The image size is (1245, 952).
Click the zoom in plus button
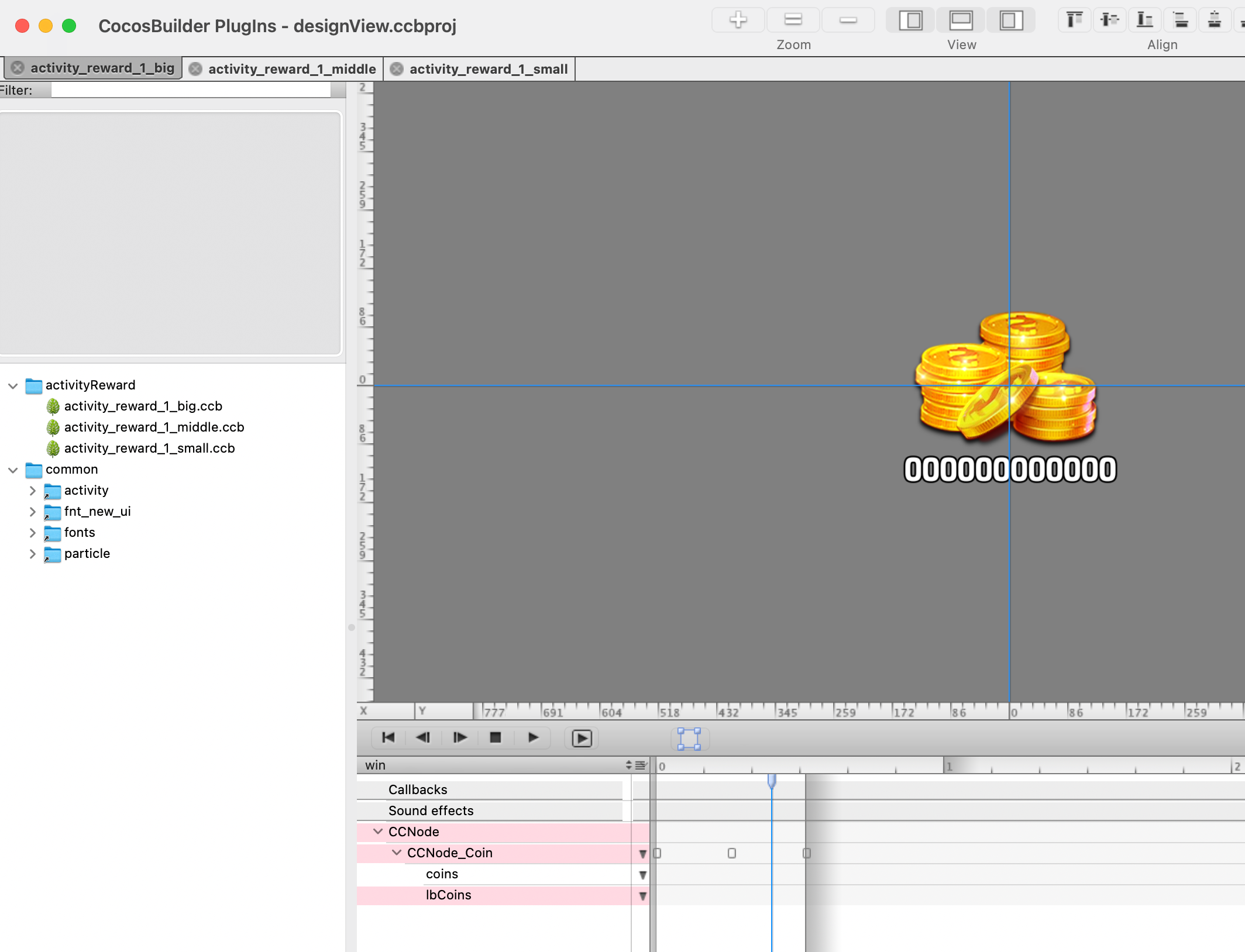click(738, 20)
